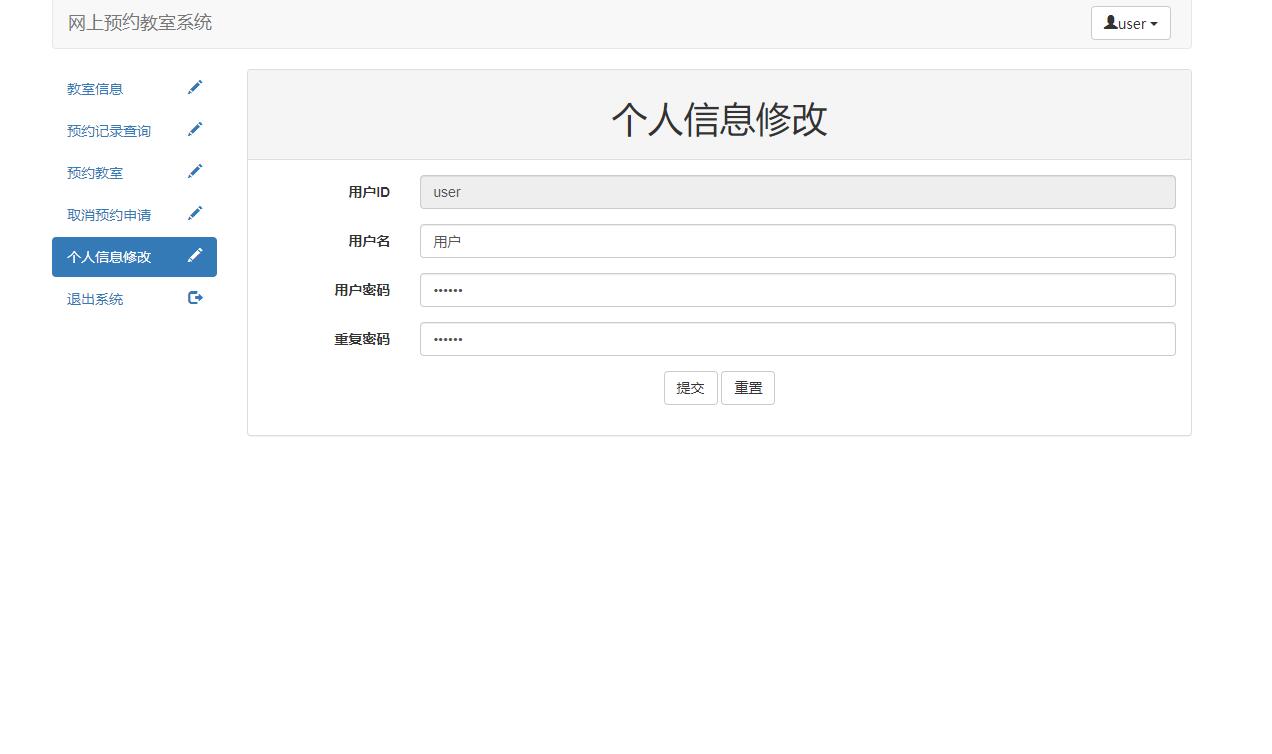Screen dimensions: 1272x754
Task: Click the pencil icon beside 教室信息
Action: pyautogui.click(x=195, y=87)
